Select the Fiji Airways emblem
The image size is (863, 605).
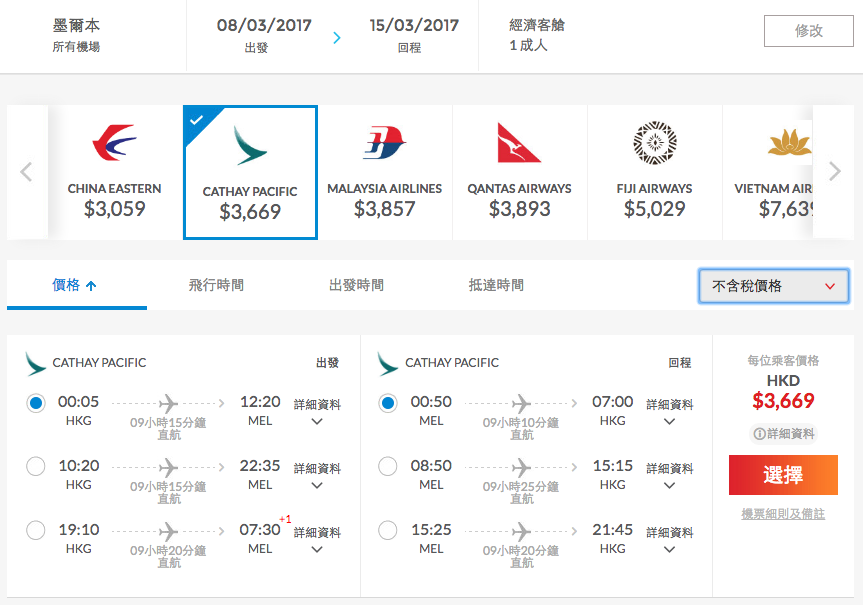tap(654, 143)
